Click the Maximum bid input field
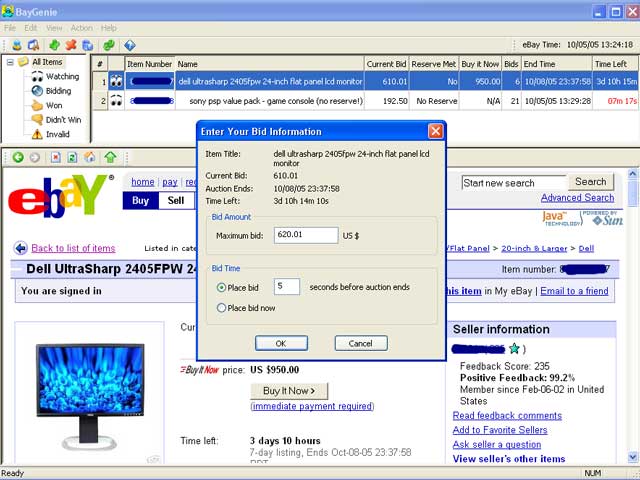The width and height of the screenshot is (640, 480). (x=306, y=235)
